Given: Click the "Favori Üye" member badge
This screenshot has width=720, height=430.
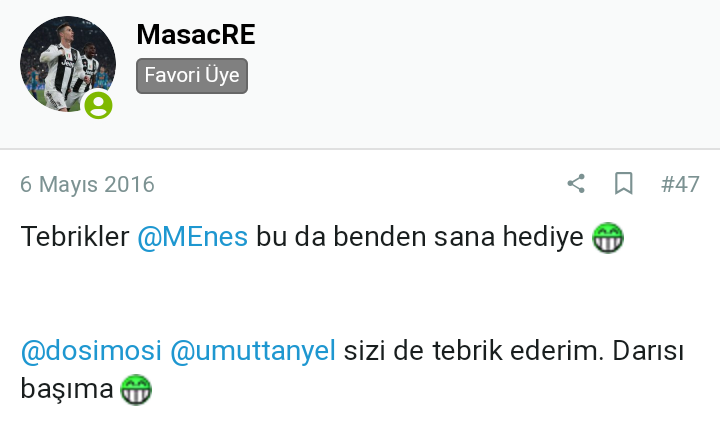Looking at the screenshot, I should click(x=192, y=76).
